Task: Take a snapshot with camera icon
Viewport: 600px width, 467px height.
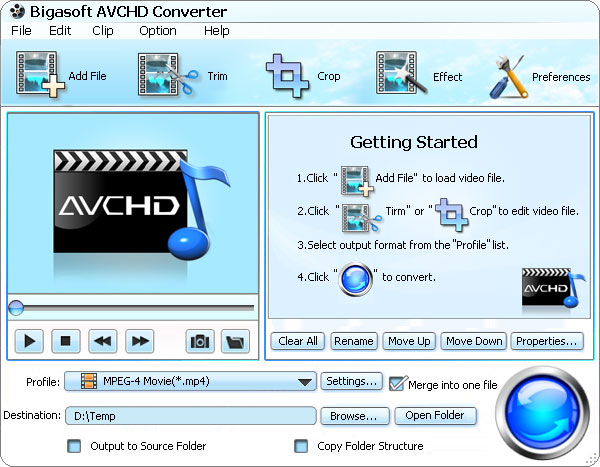Action: 200,341
